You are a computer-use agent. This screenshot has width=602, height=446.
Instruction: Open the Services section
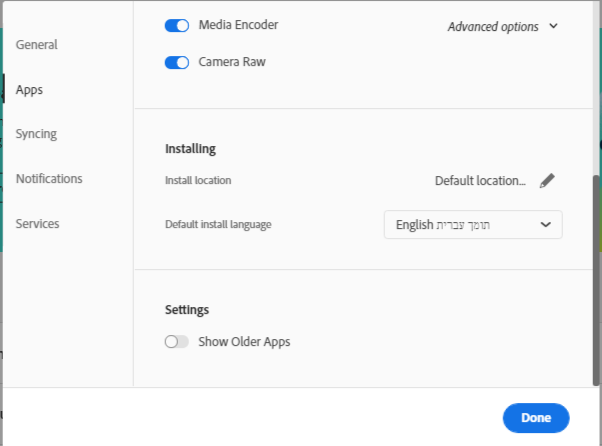(x=37, y=224)
